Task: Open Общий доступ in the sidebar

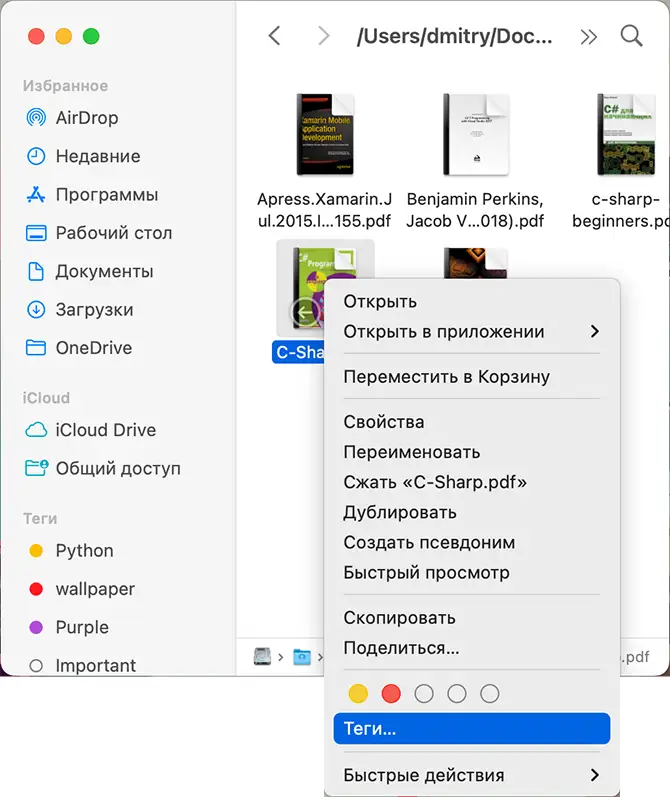Action: (103, 468)
